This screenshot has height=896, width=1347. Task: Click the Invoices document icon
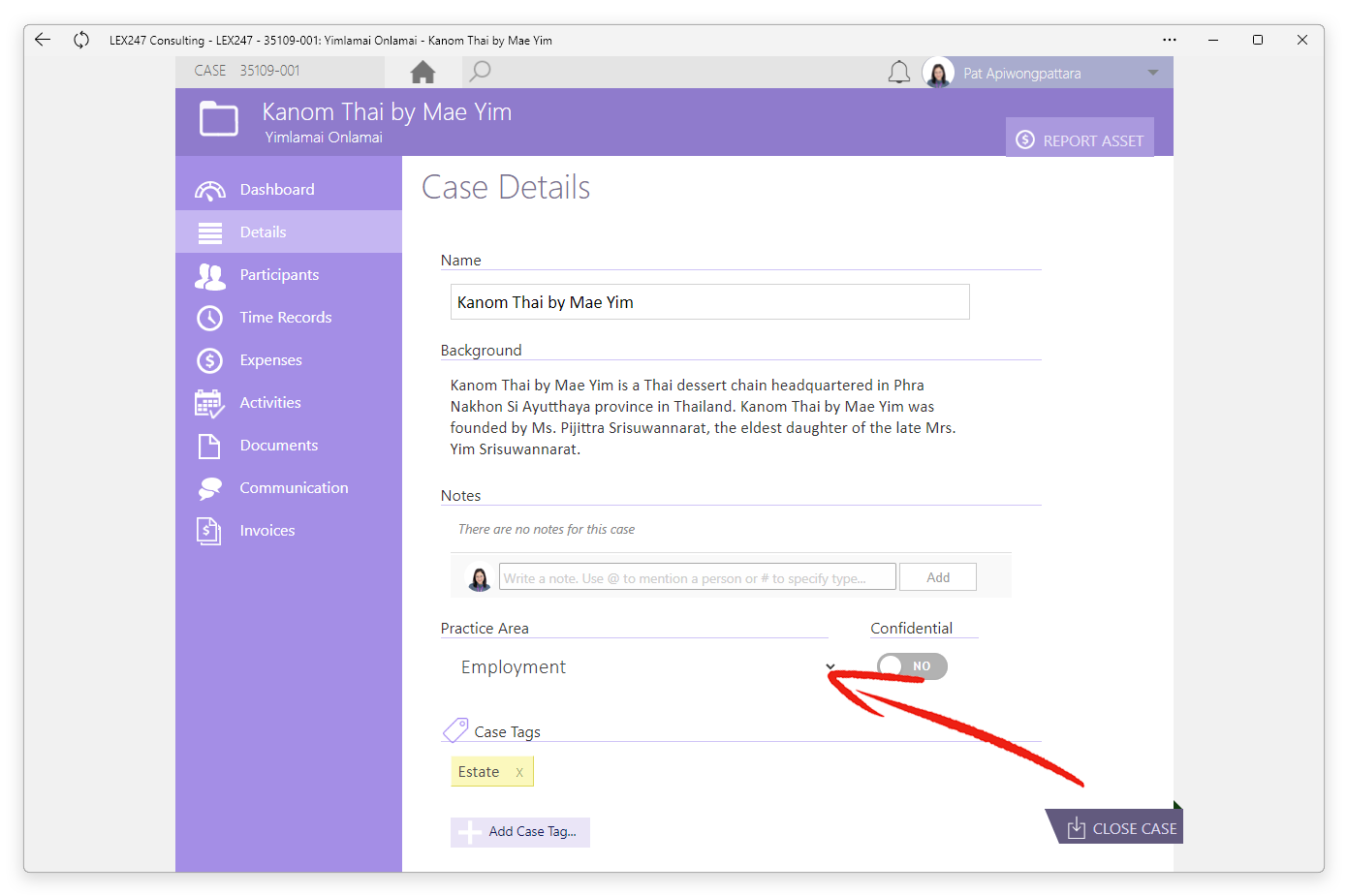pyautogui.click(x=209, y=531)
